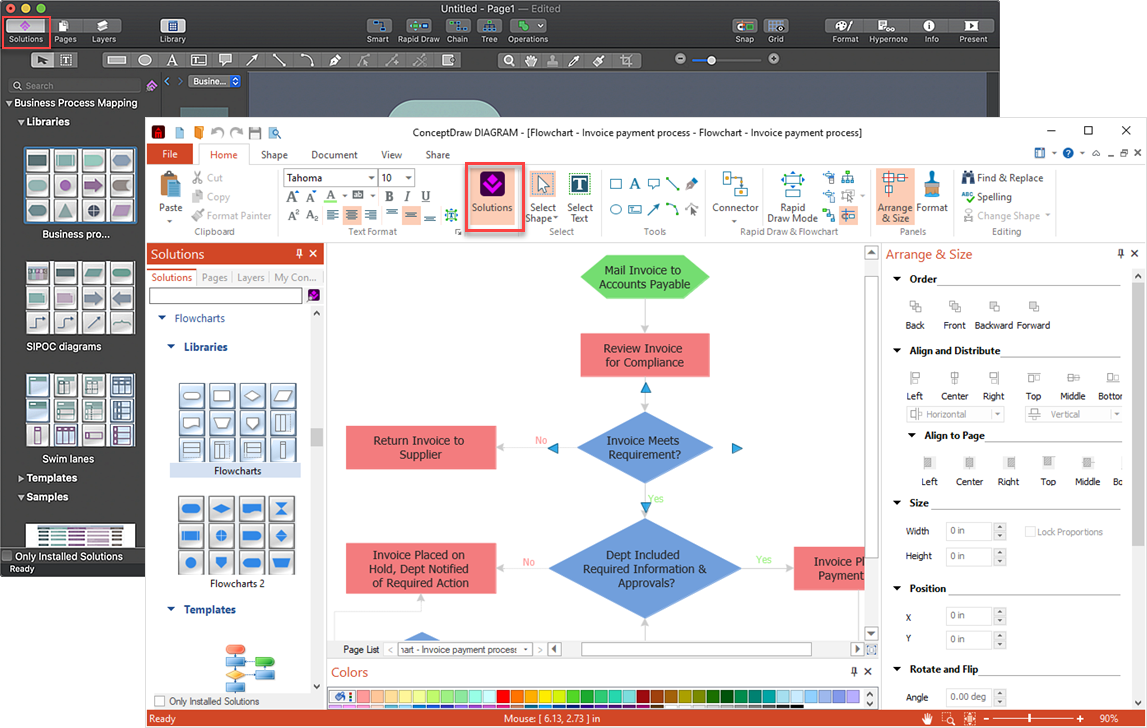The width and height of the screenshot is (1147, 728).
Task: Click Connector tool in ribbon
Action: [x=735, y=196]
